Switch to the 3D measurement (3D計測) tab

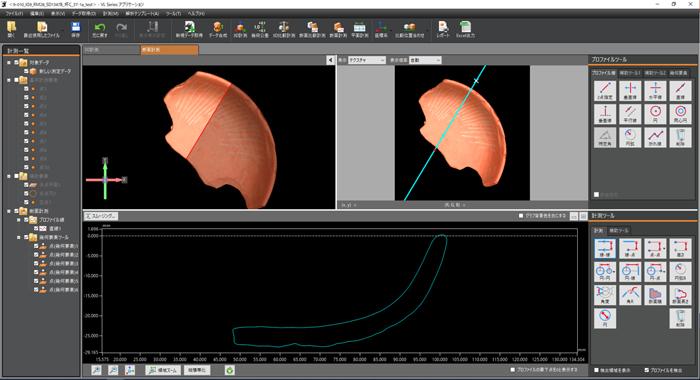pyautogui.click(x=111, y=50)
